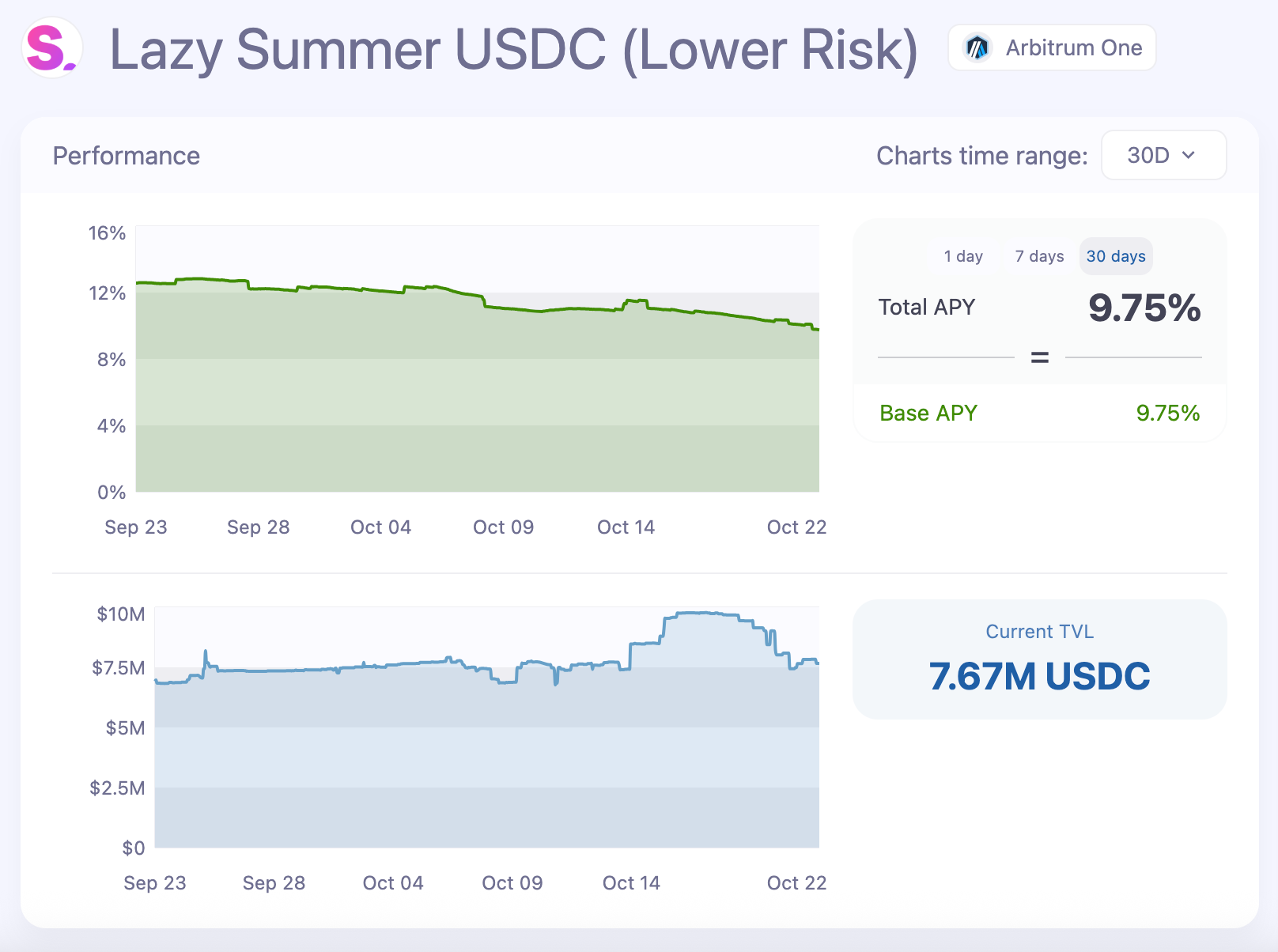This screenshot has width=1278, height=952.
Task: Click the equals sign under Total APY
Action: click(x=1039, y=358)
